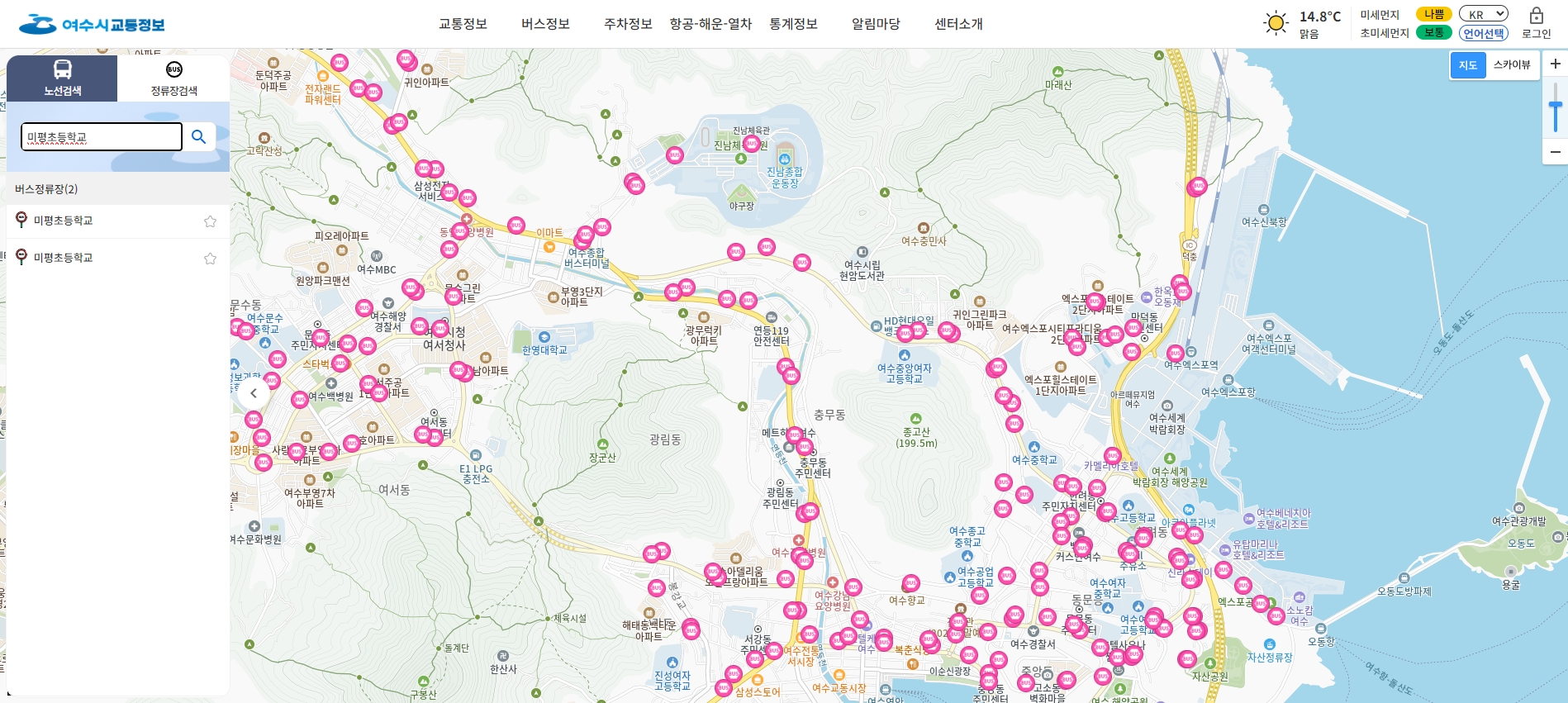Click the bus stop marker at 카멜리아호텔
The width and height of the screenshot is (1568, 703).
coord(1113,455)
